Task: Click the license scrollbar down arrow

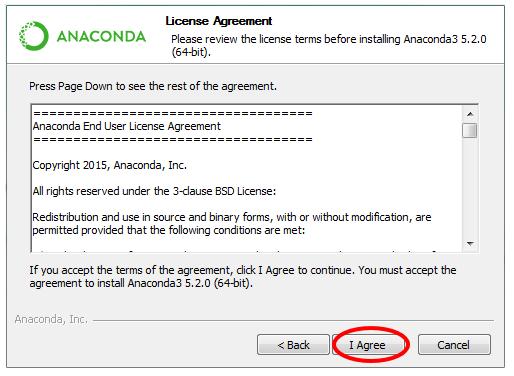Action: click(x=470, y=244)
